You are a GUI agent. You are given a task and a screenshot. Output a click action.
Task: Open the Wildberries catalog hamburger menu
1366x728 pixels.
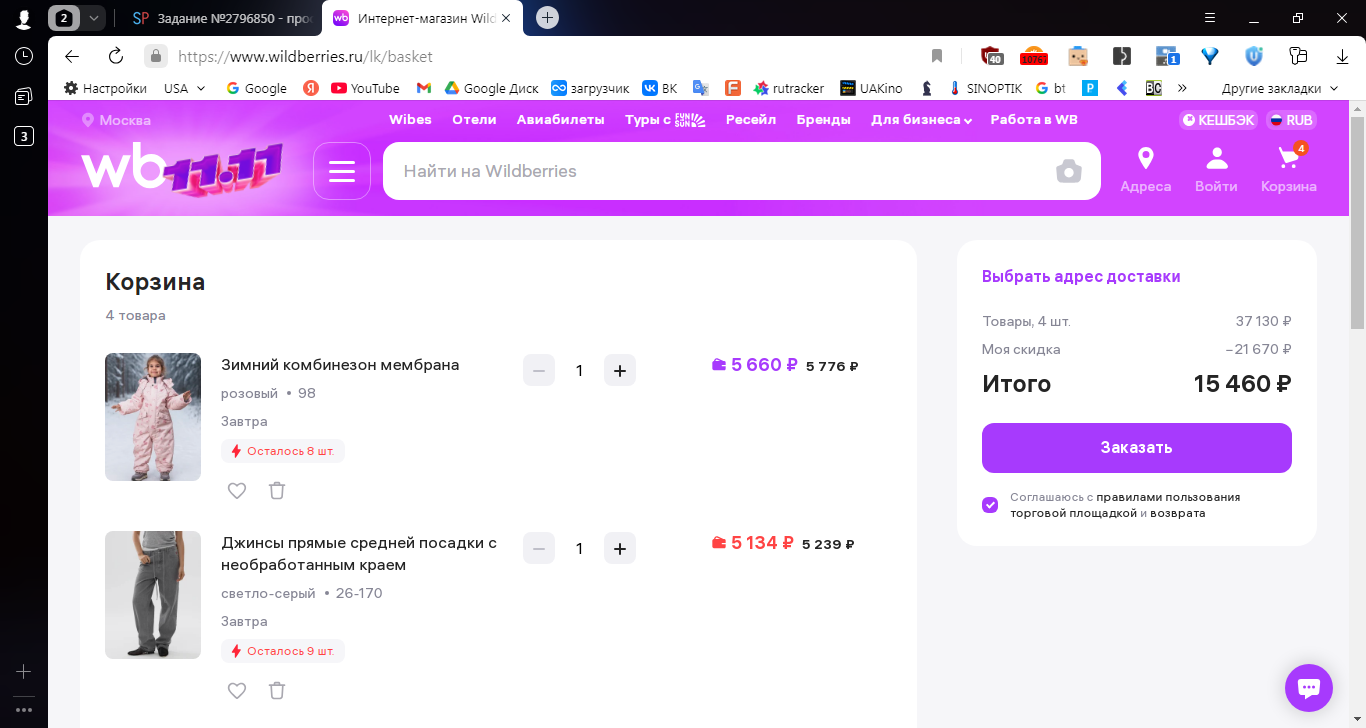point(342,171)
